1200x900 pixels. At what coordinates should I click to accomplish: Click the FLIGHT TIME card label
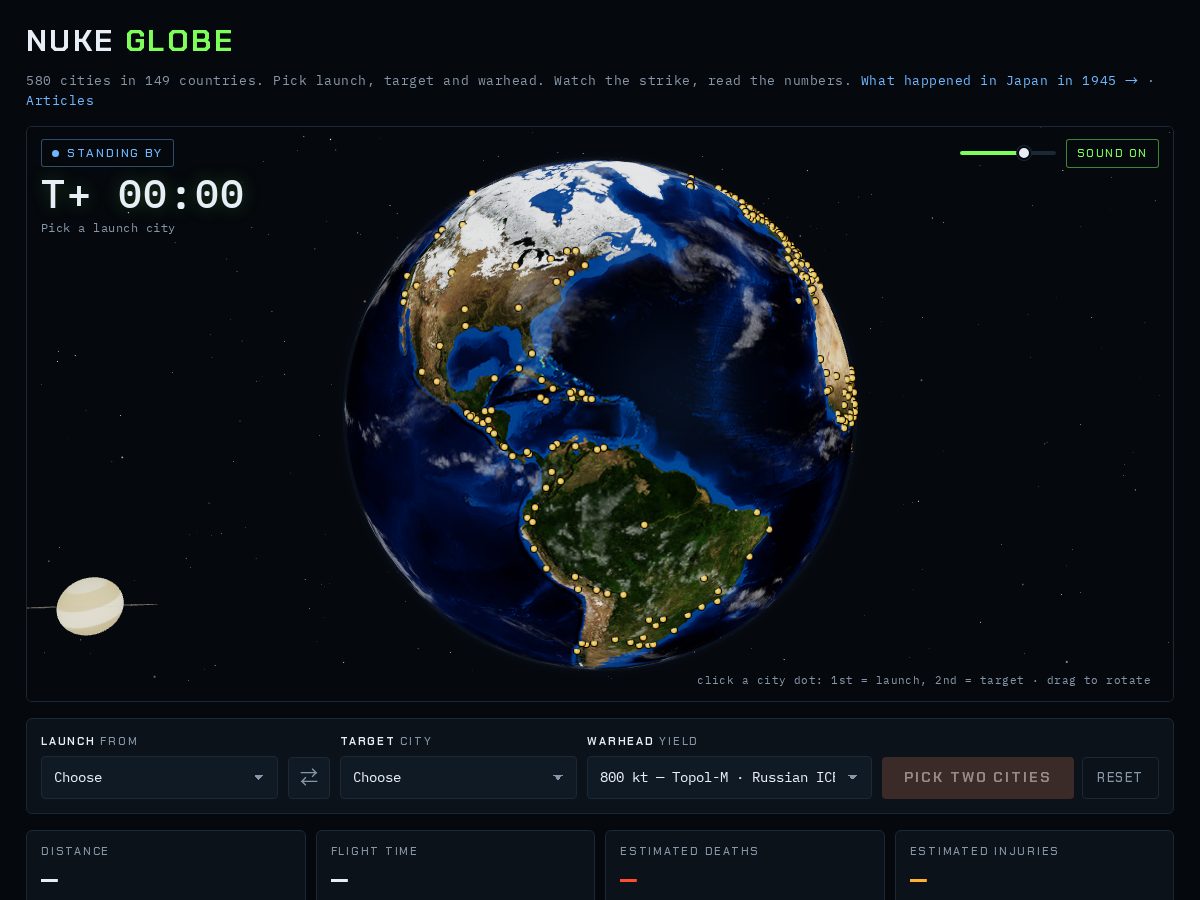[x=374, y=851]
